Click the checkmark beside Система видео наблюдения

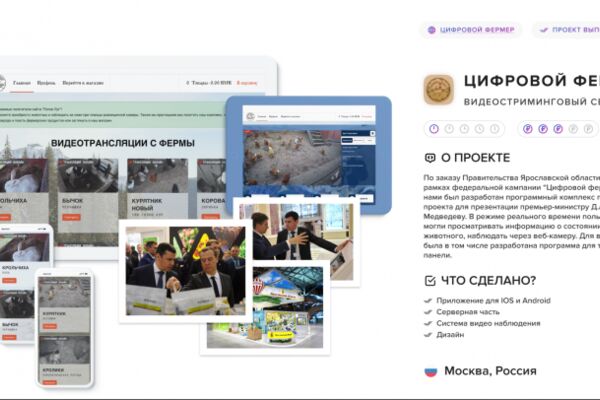tap(428, 323)
